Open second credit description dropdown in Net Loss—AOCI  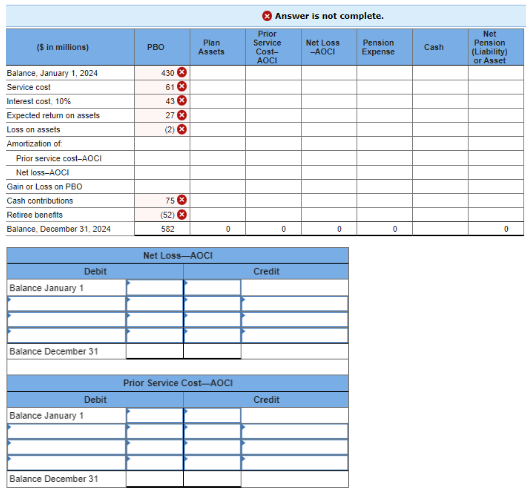click(x=294, y=320)
